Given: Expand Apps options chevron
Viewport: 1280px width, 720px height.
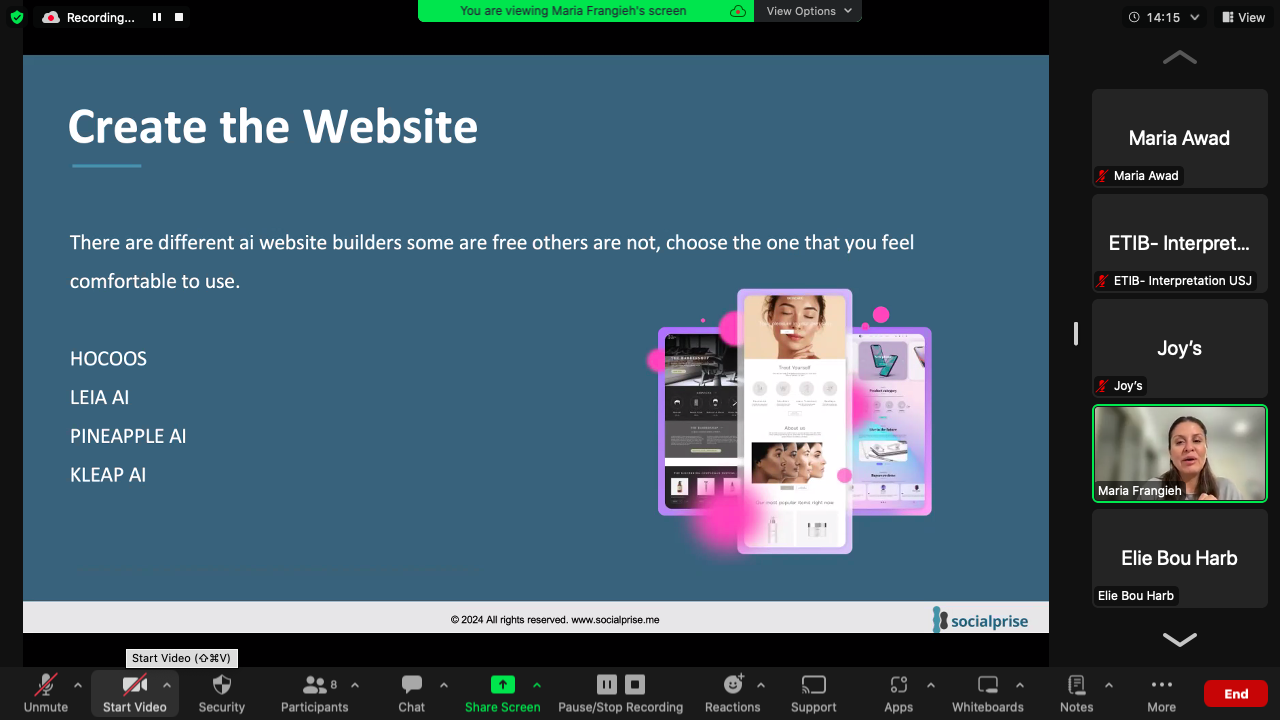Looking at the screenshot, I should pyautogui.click(x=931, y=685).
